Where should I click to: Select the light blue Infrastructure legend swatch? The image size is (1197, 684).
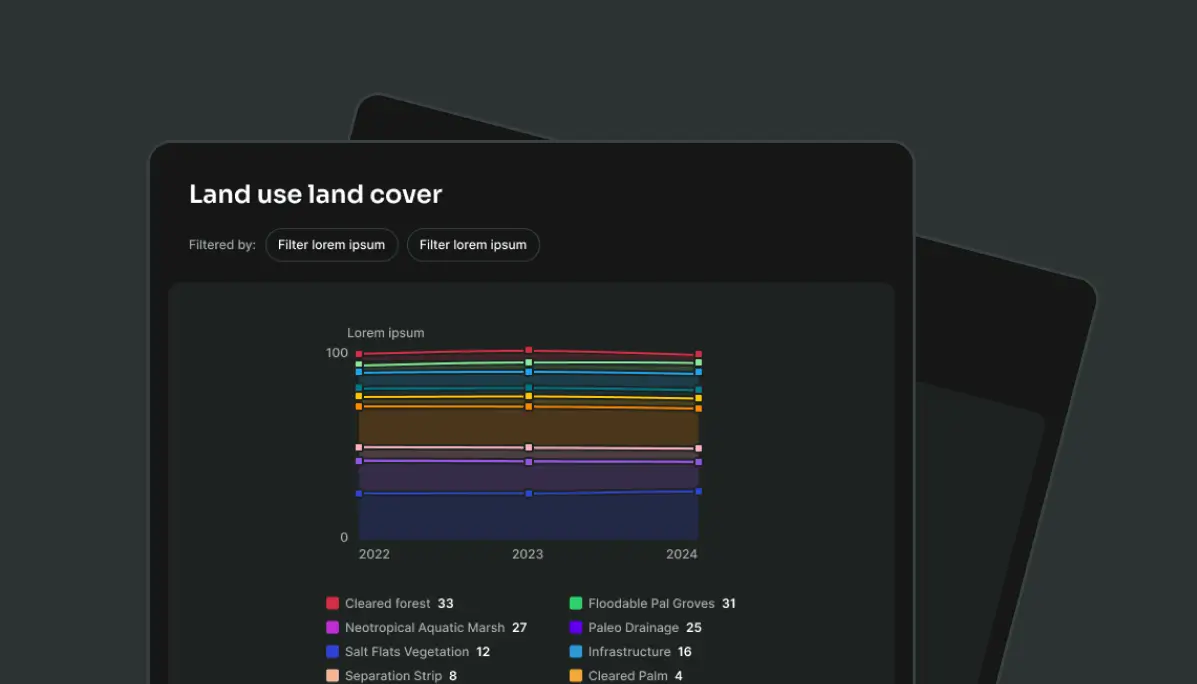pos(576,652)
